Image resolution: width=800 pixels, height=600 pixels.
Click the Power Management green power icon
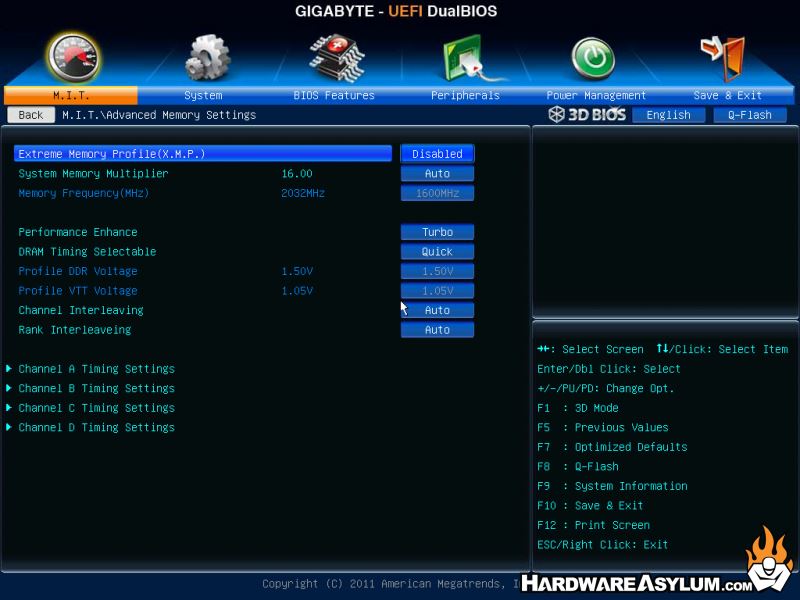(593, 59)
